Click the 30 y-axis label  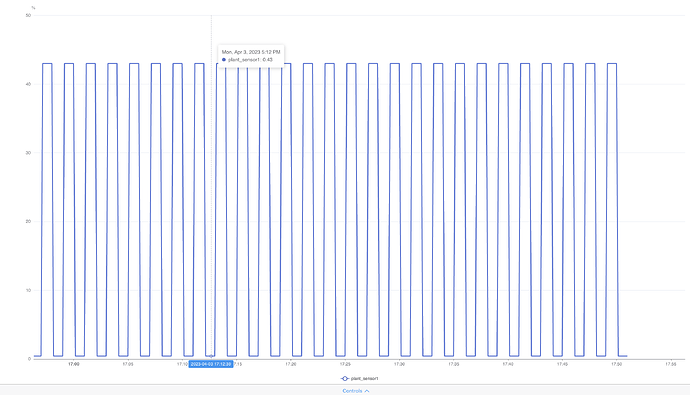tap(28, 153)
